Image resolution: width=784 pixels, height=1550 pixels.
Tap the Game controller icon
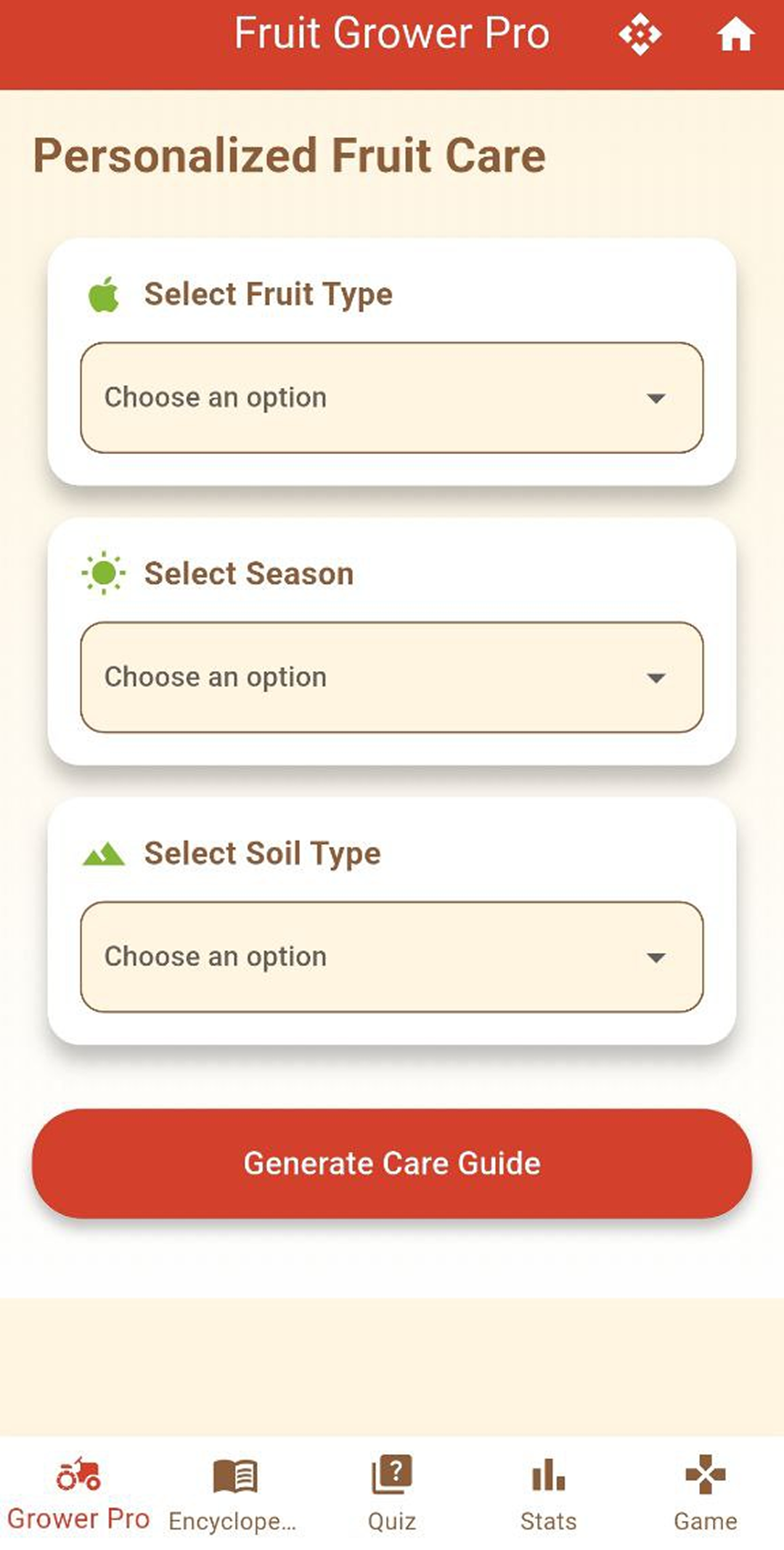click(705, 1474)
